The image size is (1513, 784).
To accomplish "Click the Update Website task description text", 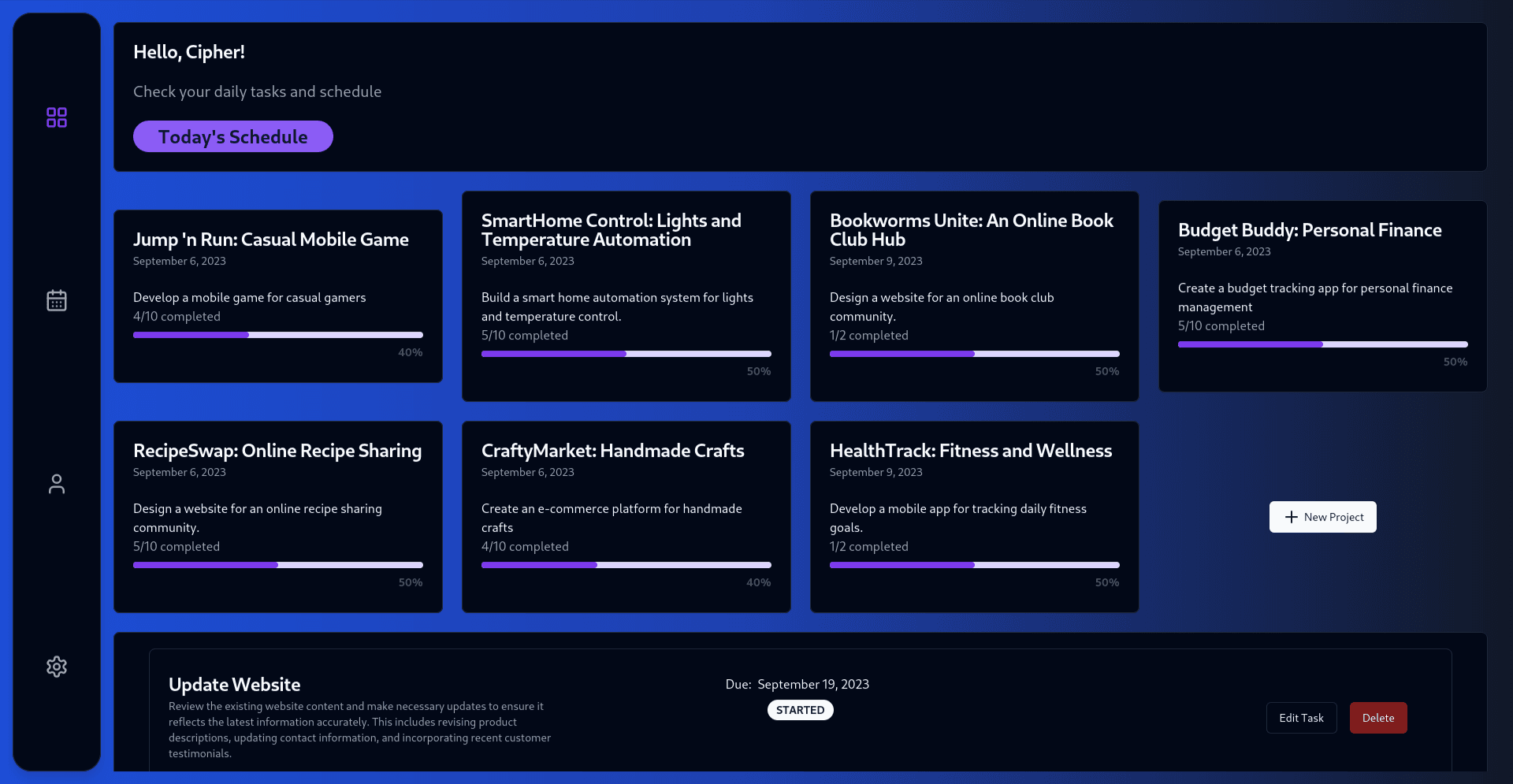I will [360, 730].
